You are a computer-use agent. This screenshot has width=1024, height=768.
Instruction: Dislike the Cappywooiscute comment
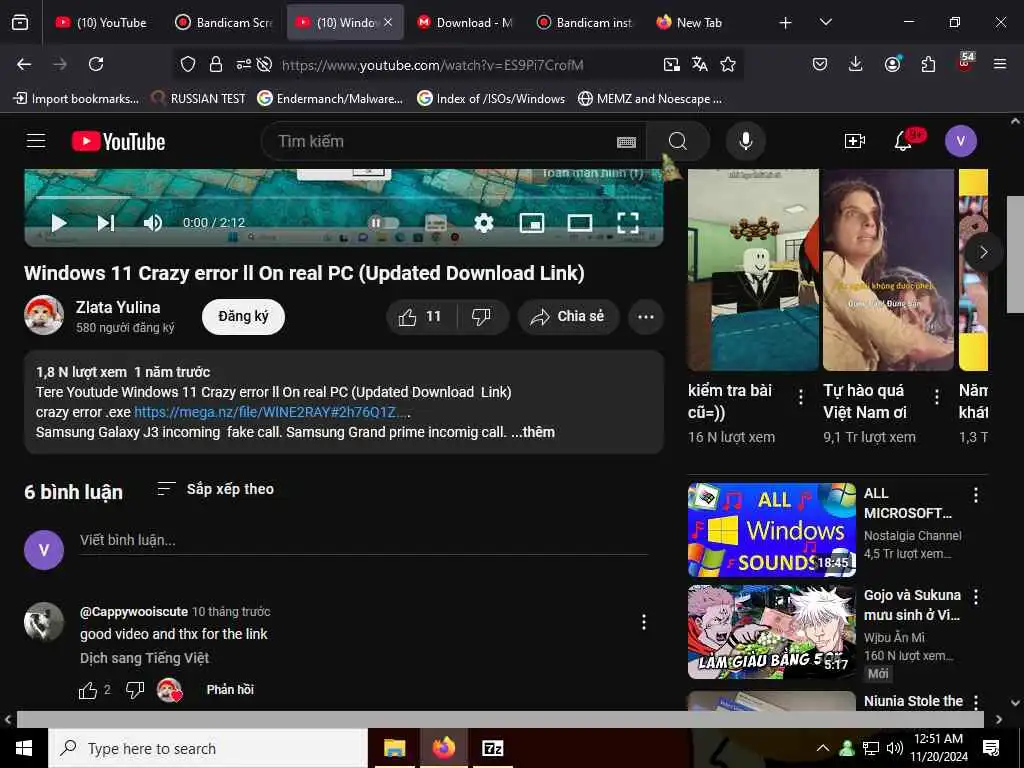[x=135, y=690]
